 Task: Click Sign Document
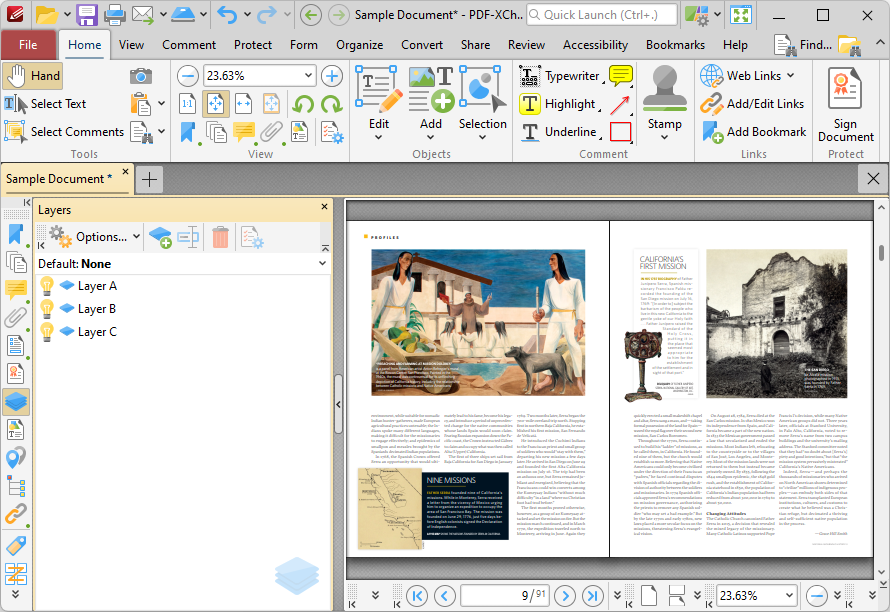coord(846,104)
